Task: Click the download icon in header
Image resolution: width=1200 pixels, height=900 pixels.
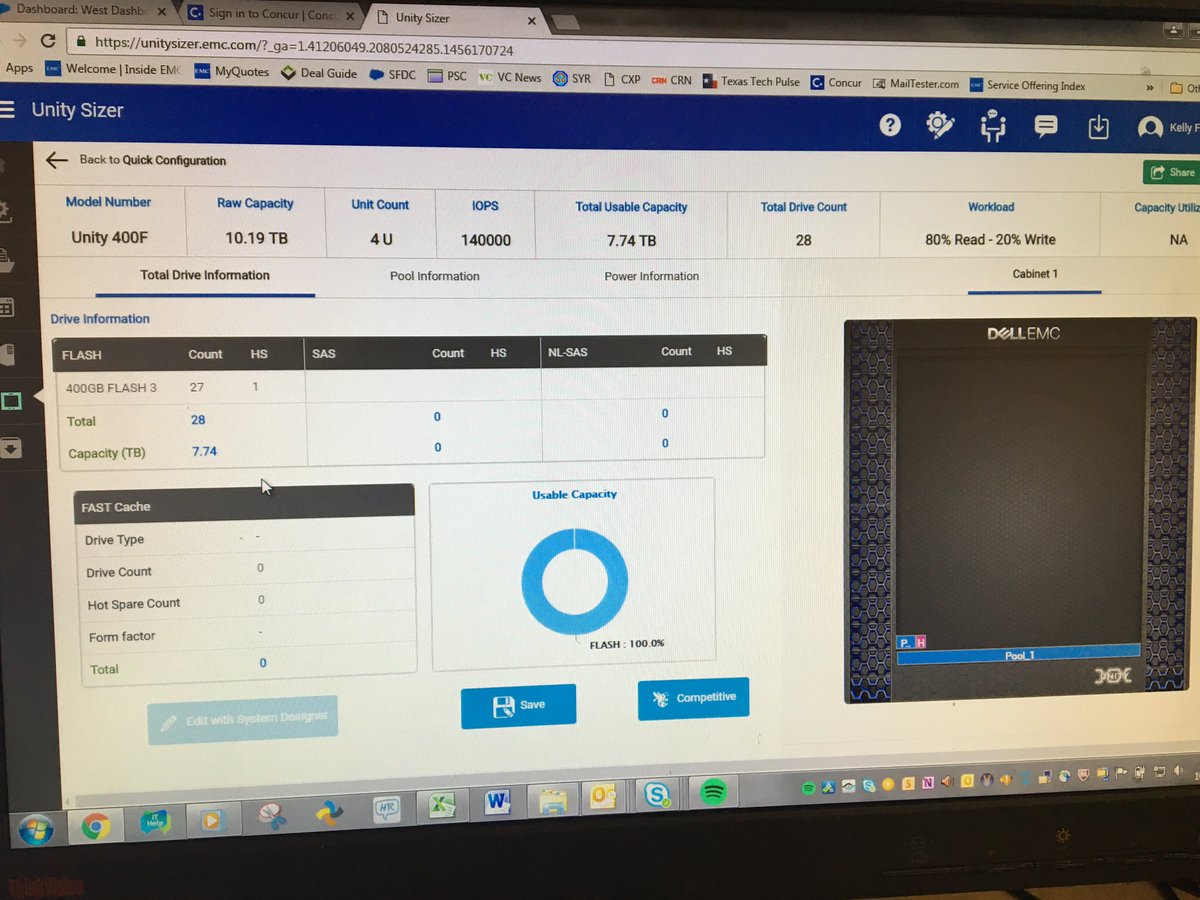Action: pos(1098,127)
